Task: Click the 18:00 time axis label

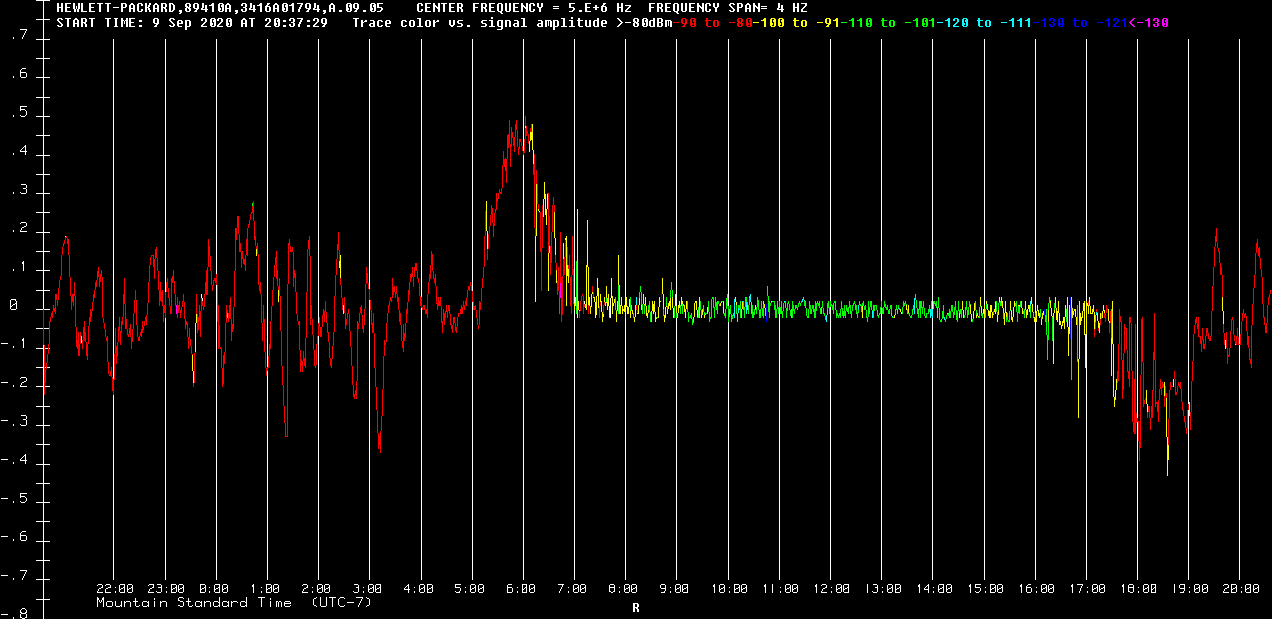Action: 1138,589
